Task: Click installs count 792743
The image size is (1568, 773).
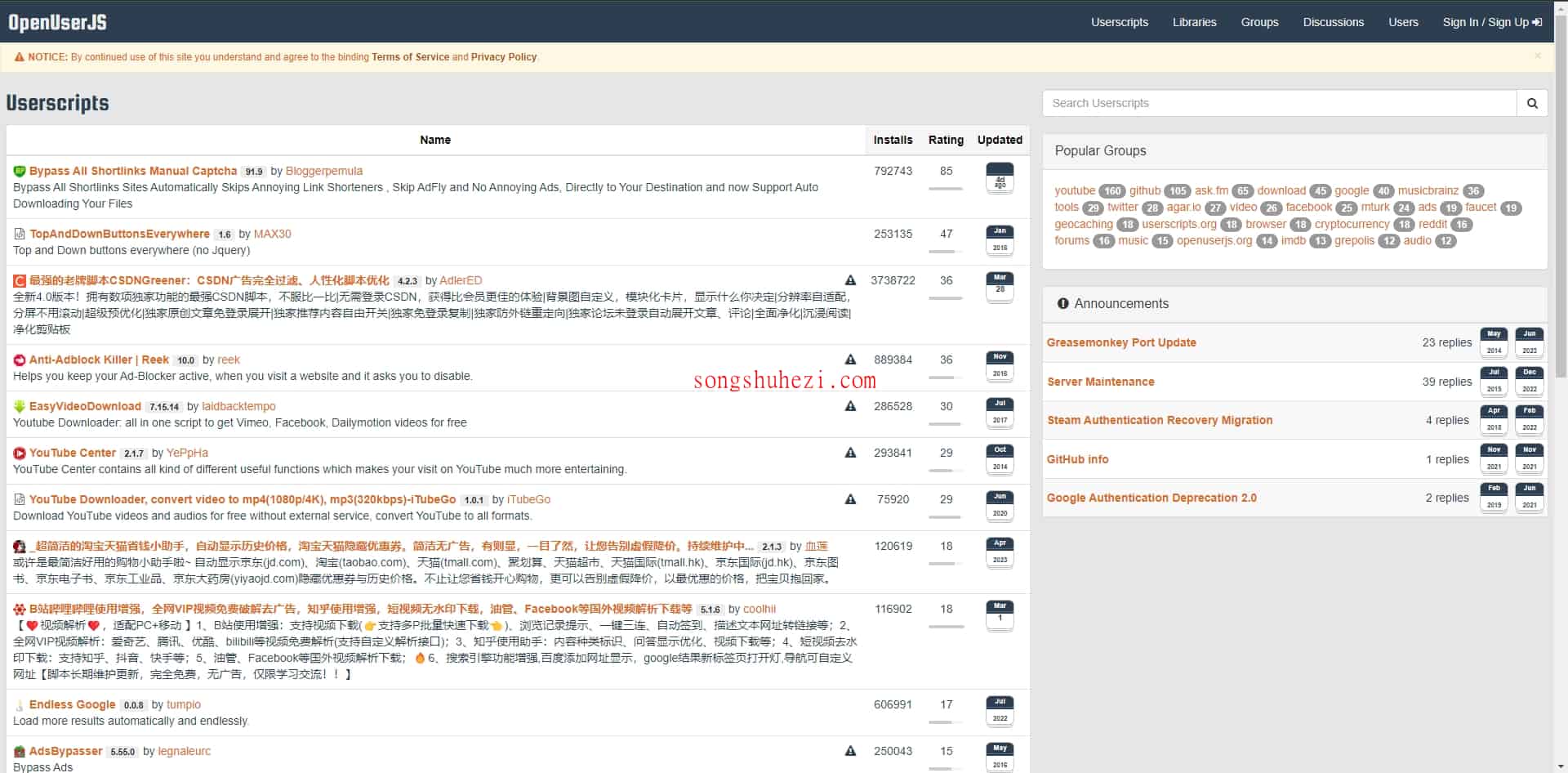Action: (893, 171)
